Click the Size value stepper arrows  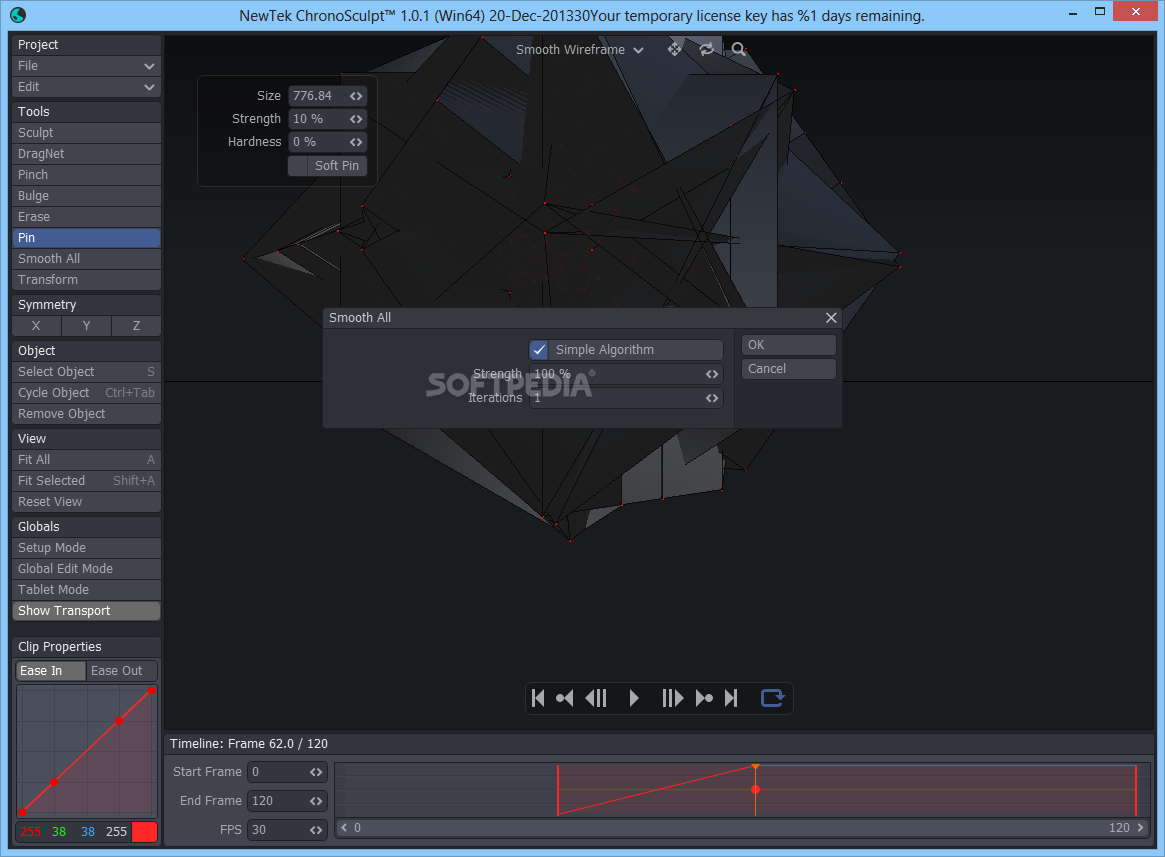(x=356, y=96)
